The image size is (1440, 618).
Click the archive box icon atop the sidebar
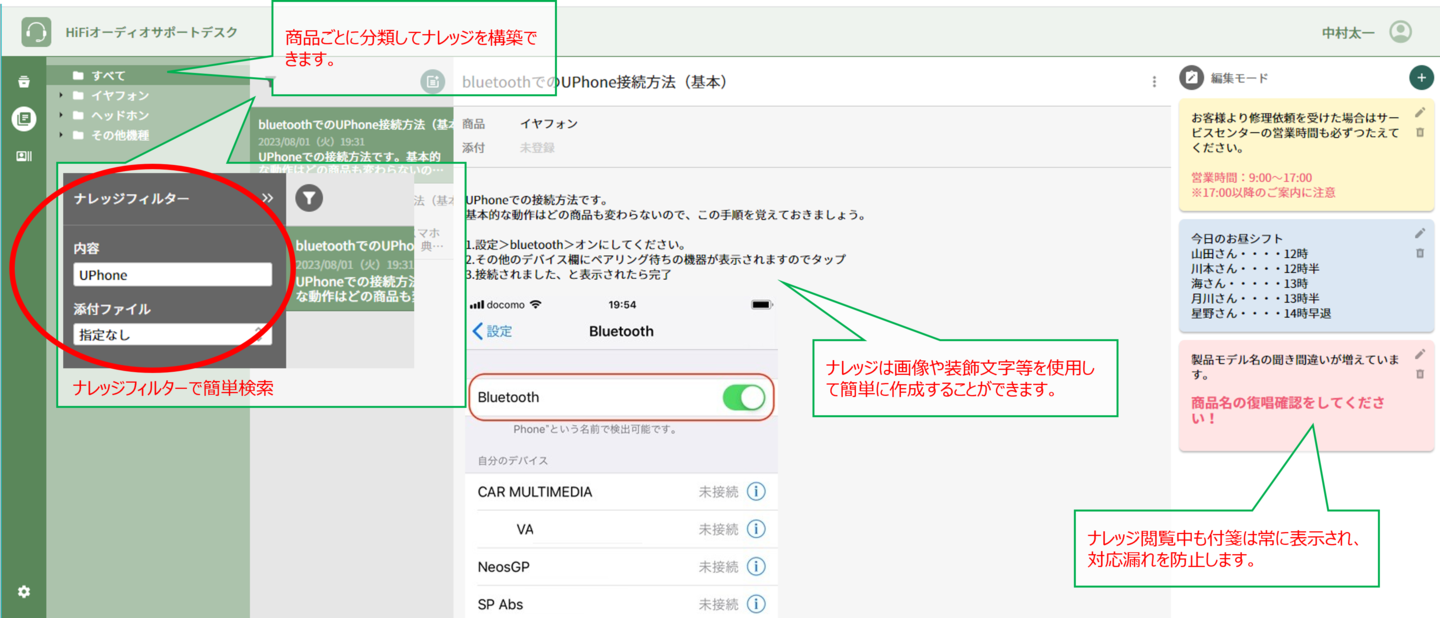pos(24,82)
